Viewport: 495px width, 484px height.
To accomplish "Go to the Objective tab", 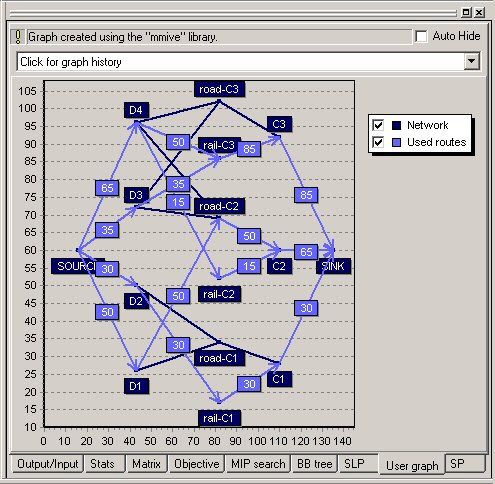I will pos(197,464).
